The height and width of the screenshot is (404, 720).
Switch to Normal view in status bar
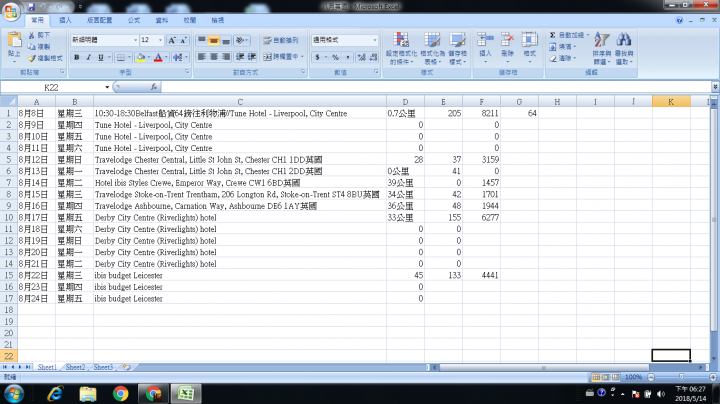tap(596, 377)
